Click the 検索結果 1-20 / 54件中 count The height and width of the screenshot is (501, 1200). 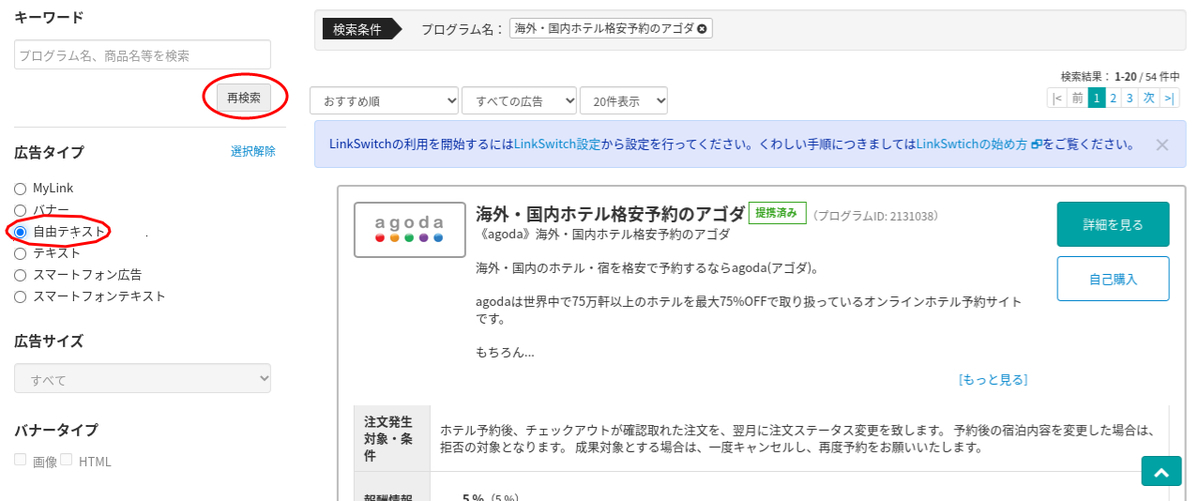[x=1120, y=76]
